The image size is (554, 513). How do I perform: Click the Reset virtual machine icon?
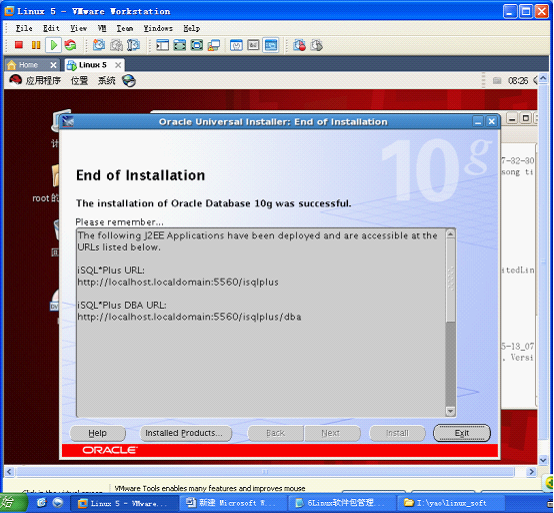70,45
